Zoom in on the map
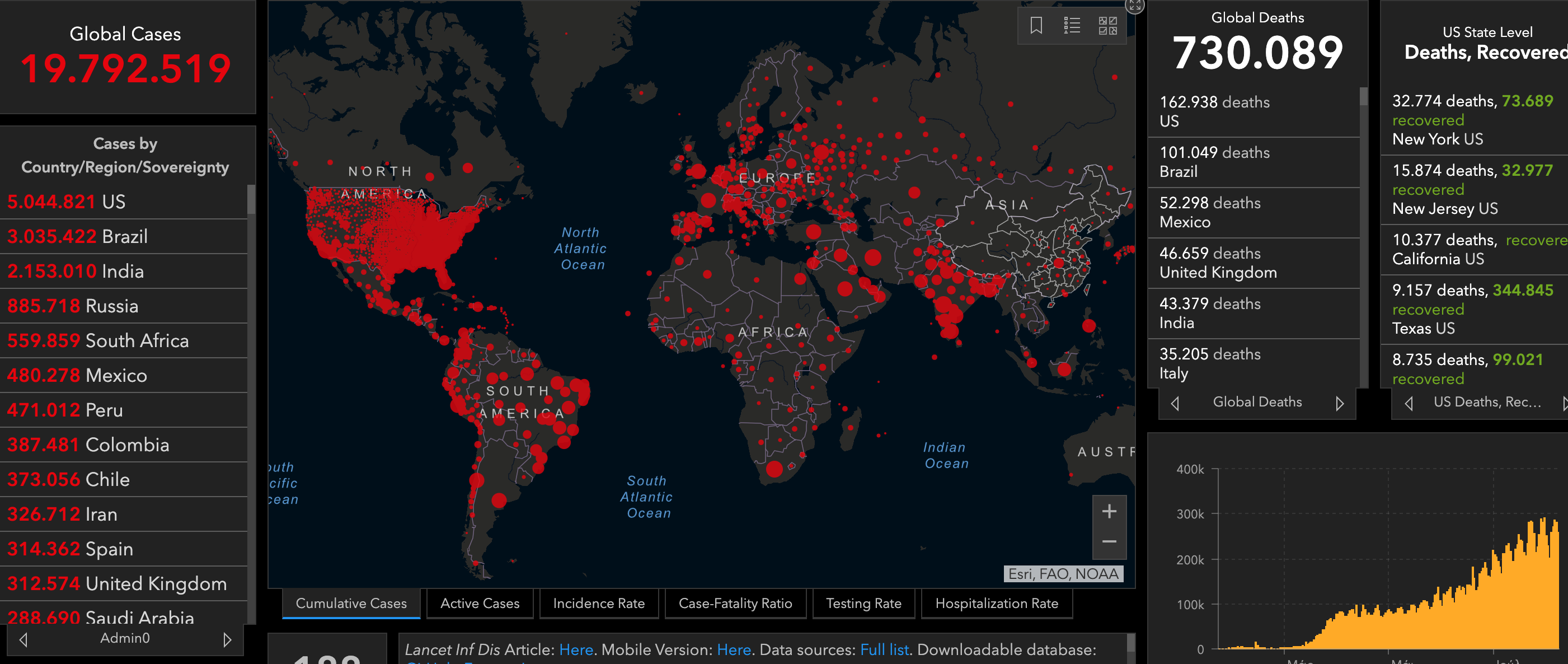Viewport: 1568px width, 664px height. [1109, 511]
